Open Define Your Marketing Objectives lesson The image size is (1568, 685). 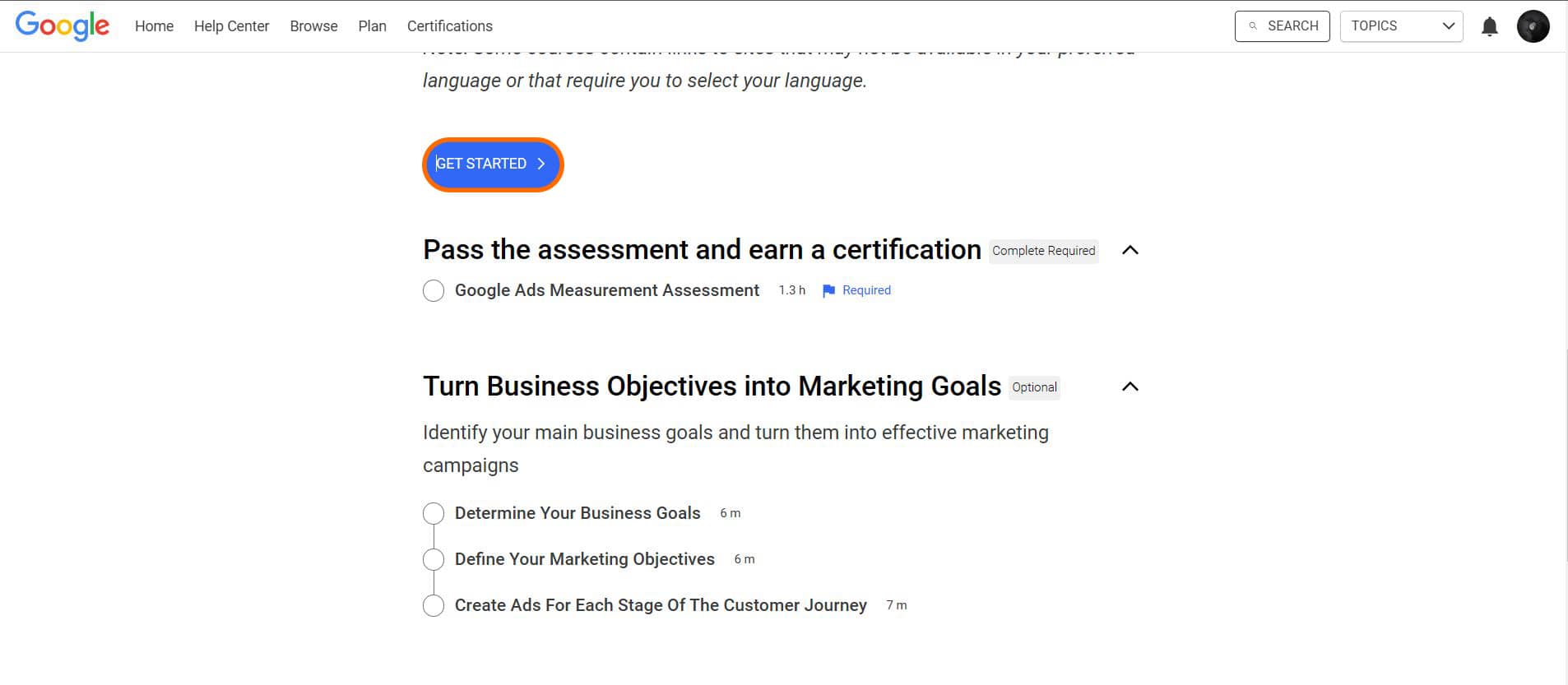pos(584,559)
